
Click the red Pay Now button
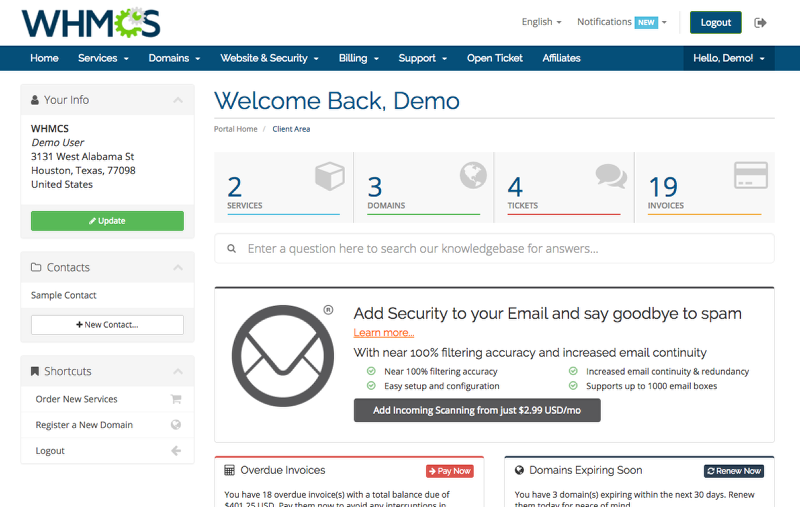tap(449, 471)
